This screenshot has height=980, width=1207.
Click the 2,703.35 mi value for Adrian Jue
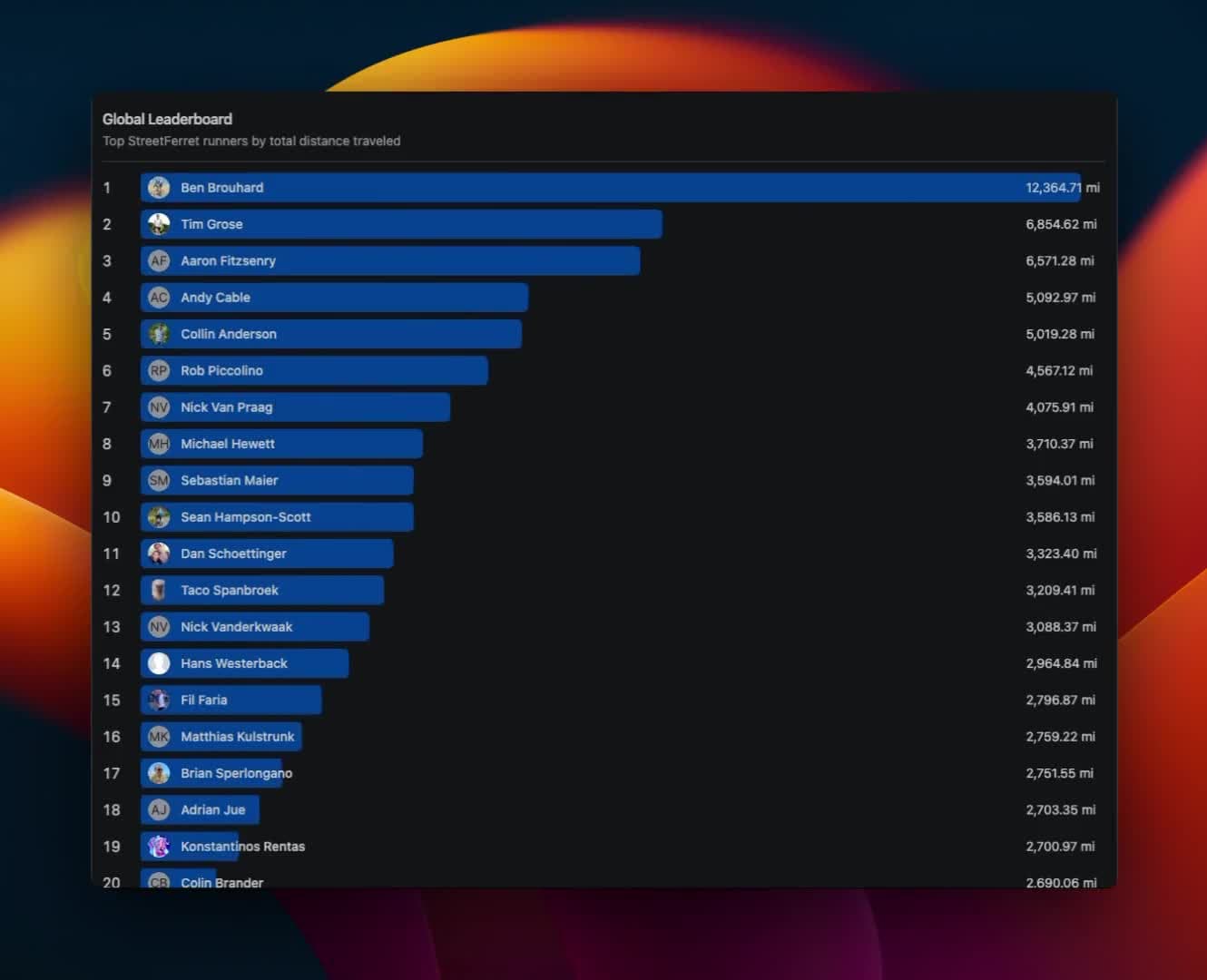1060,809
